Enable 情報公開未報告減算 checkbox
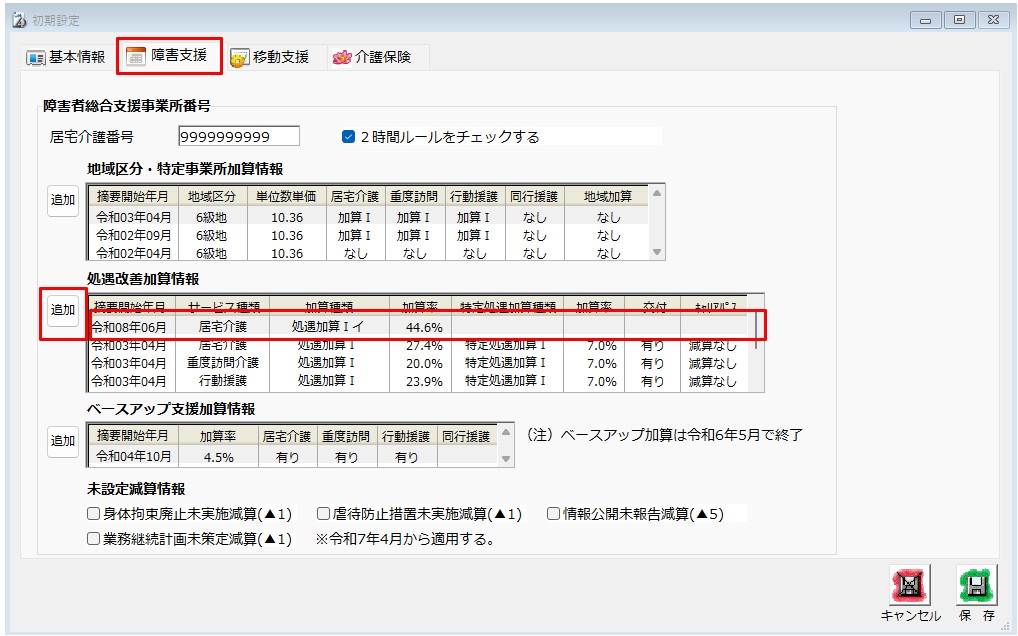 [553, 514]
